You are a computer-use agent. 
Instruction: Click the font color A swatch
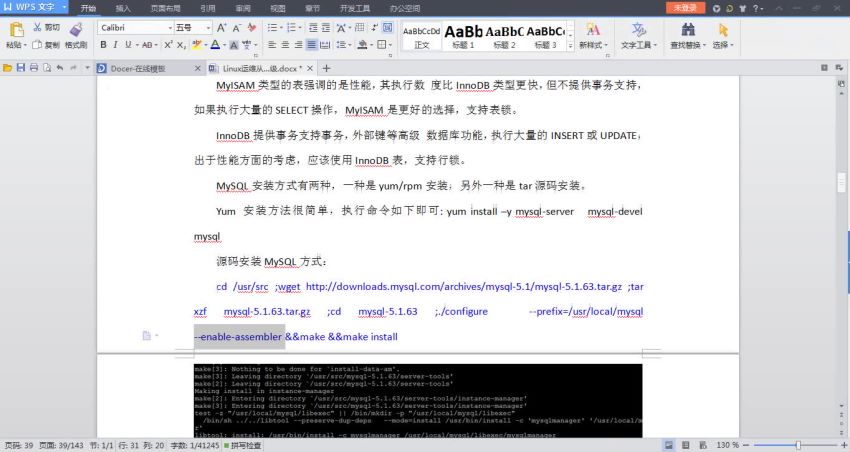click(215, 45)
